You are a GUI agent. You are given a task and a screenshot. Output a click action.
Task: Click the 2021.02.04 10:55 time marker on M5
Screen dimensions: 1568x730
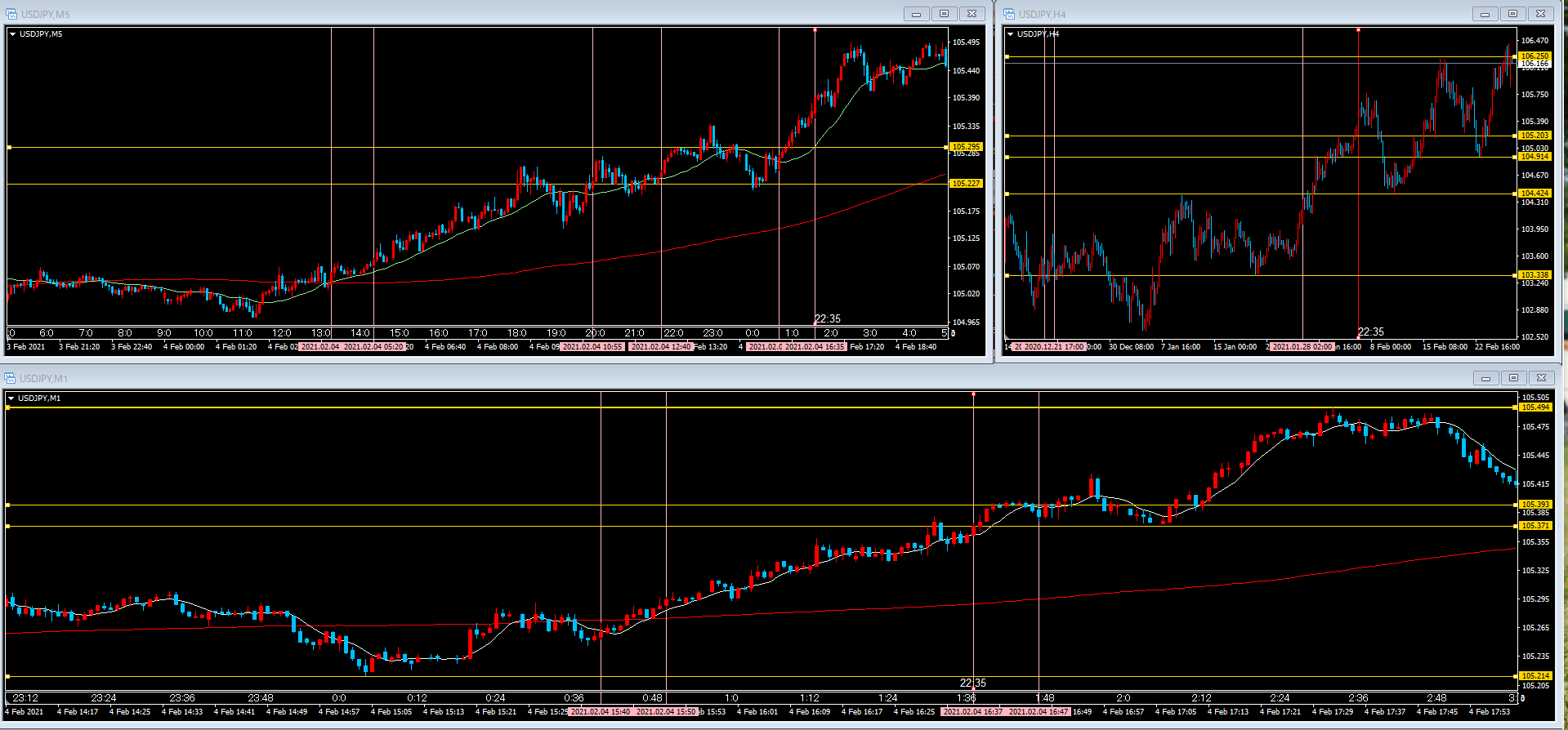tap(592, 347)
